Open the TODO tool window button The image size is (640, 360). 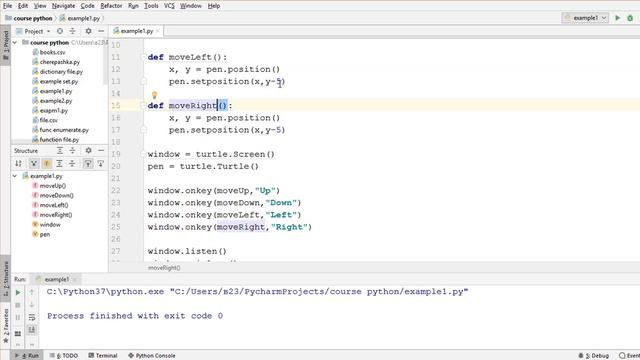[x=64, y=356]
